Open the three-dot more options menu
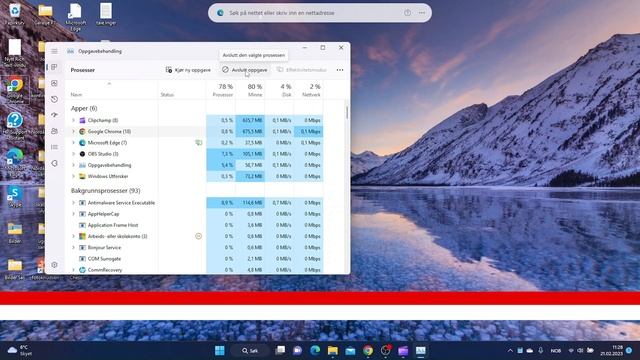Screen dimensions: 640x360 pyautogui.click(x=340, y=70)
